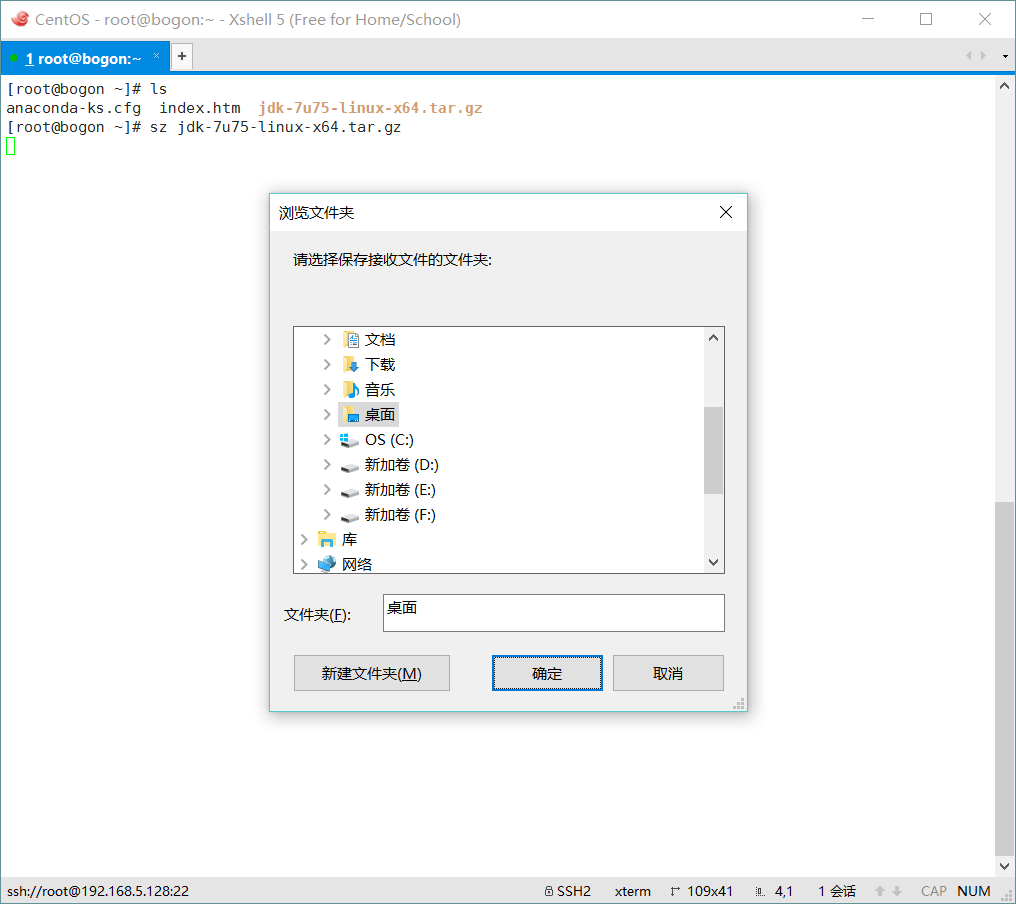
Task: Expand the OS (C:) tree node
Action: [x=325, y=439]
